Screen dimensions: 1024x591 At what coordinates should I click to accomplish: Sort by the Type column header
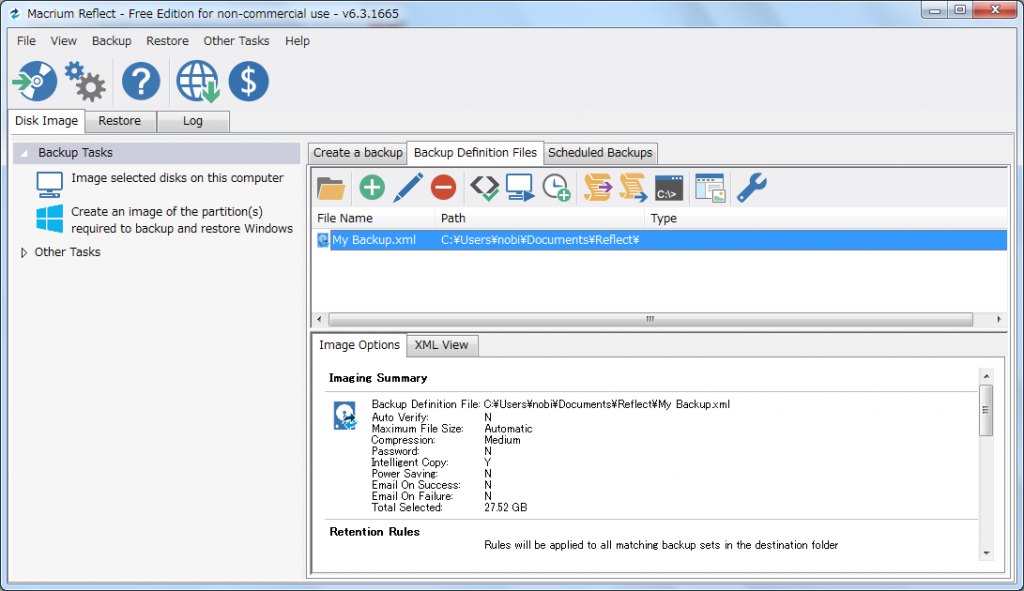825,218
